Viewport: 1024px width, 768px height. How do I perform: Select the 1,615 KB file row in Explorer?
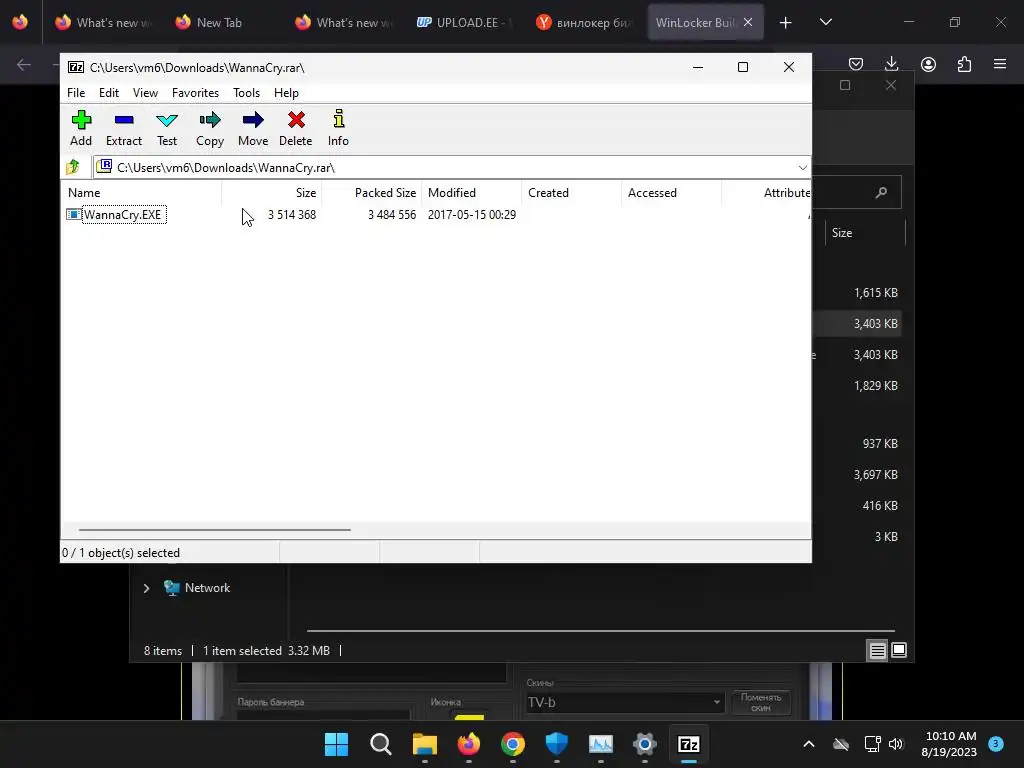pos(857,293)
